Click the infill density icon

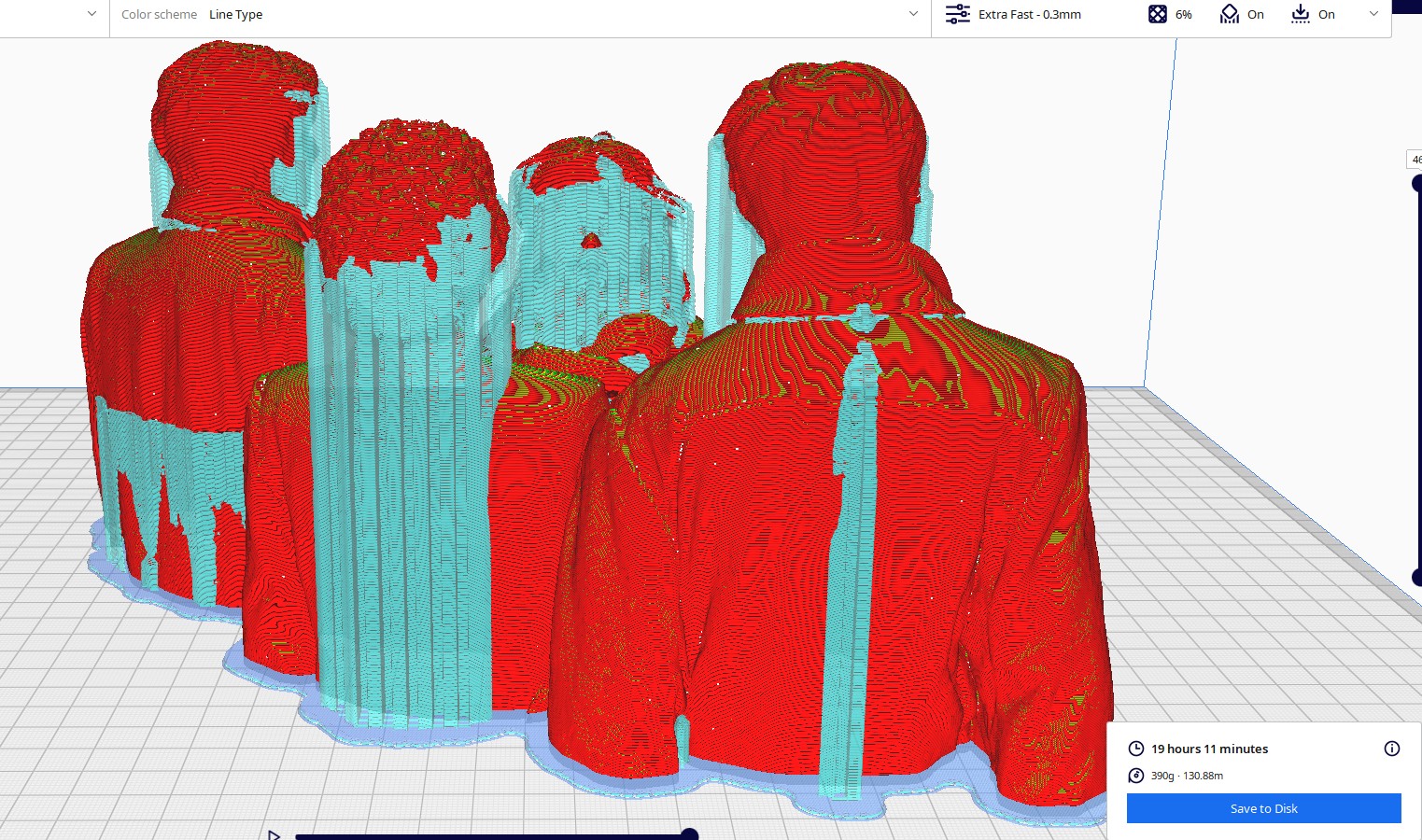tap(1157, 14)
